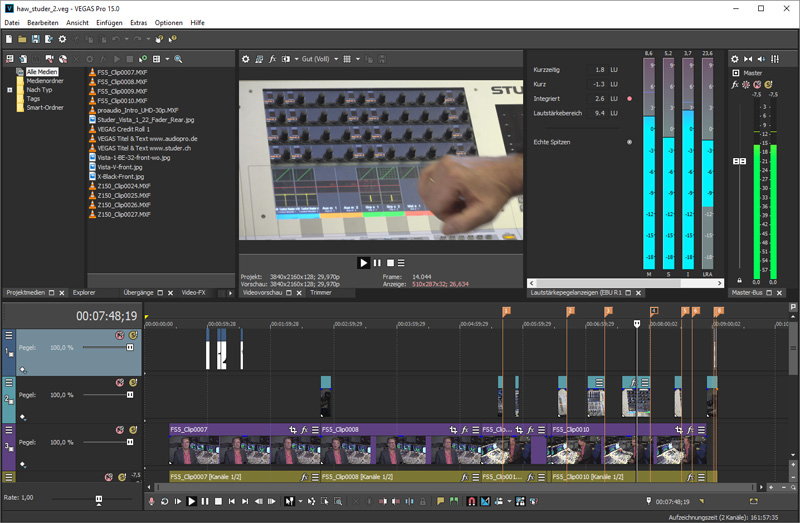The width and height of the screenshot is (800, 523).
Task: Click timeline marker 1 on the ruler
Action: [506, 312]
